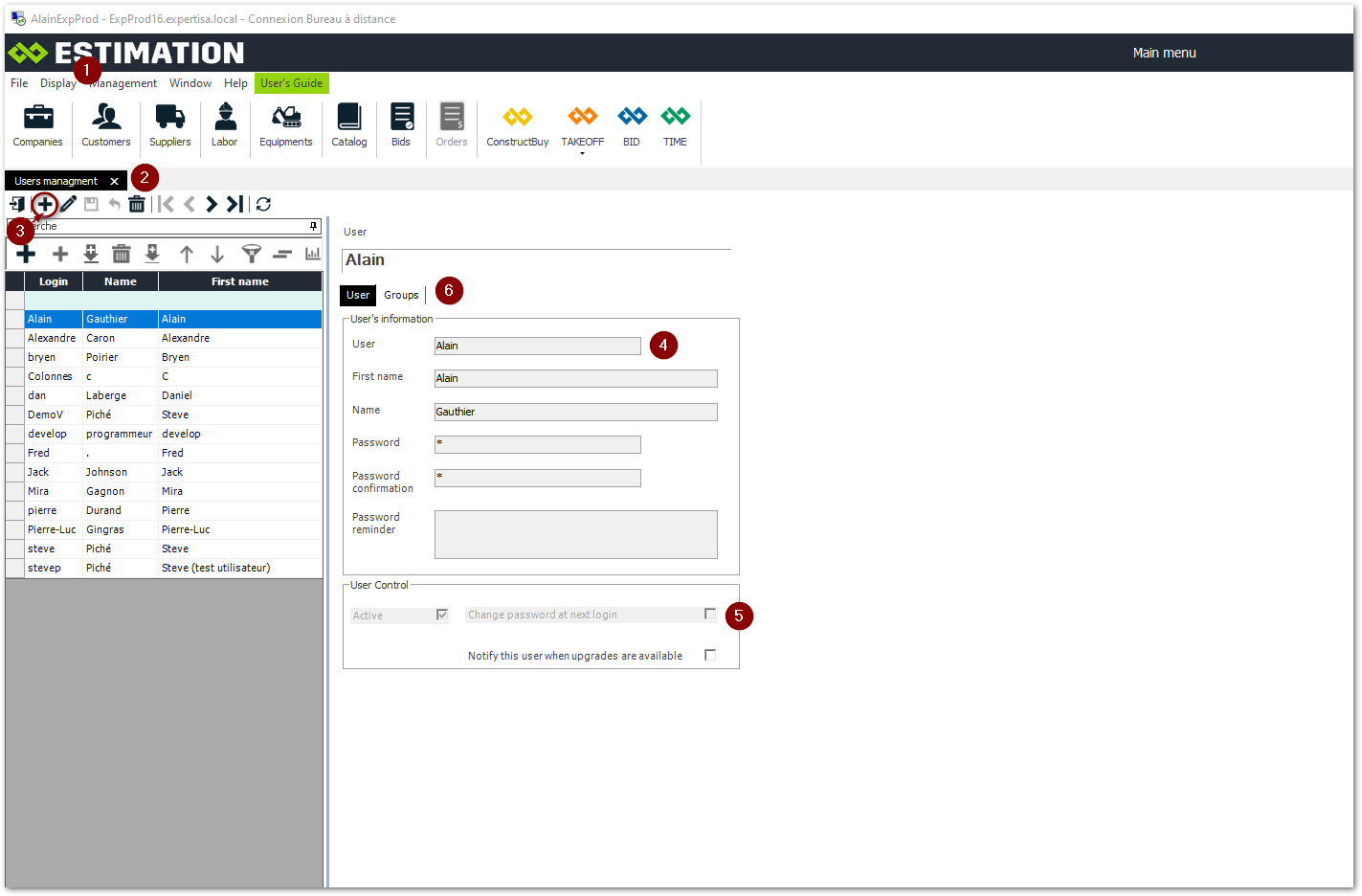Image resolution: width=1362 pixels, height=896 pixels.
Task: Close the Users managment tab
Action: [x=114, y=181]
